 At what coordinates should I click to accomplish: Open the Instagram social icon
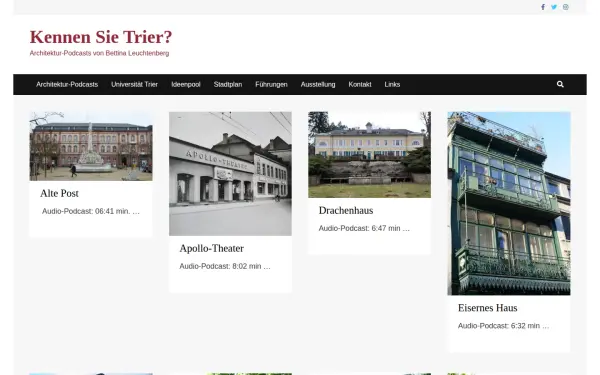pyautogui.click(x=566, y=7)
